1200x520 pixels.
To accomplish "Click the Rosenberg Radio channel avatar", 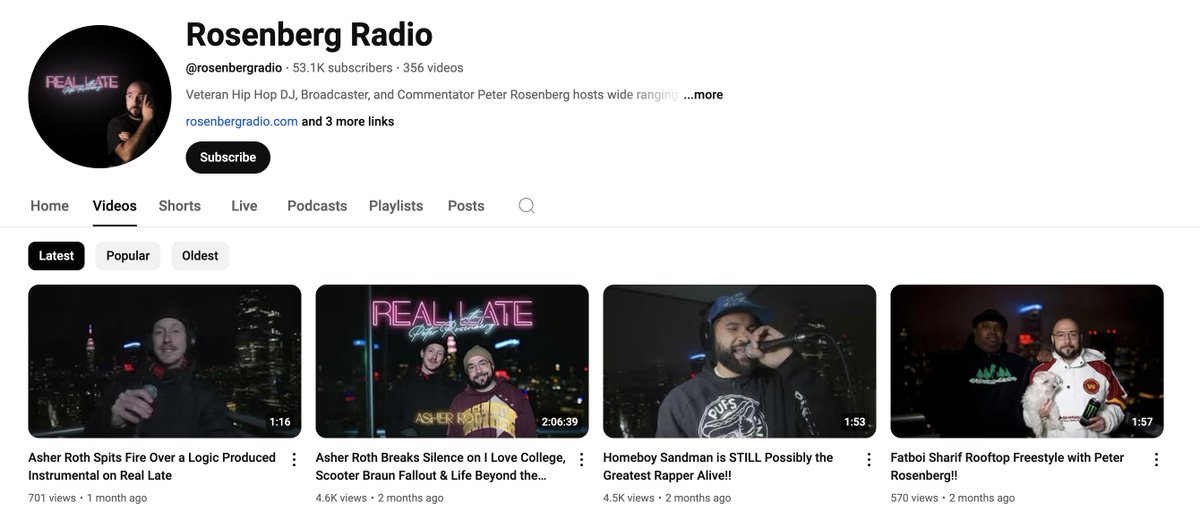I will click(x=98, y=98).
